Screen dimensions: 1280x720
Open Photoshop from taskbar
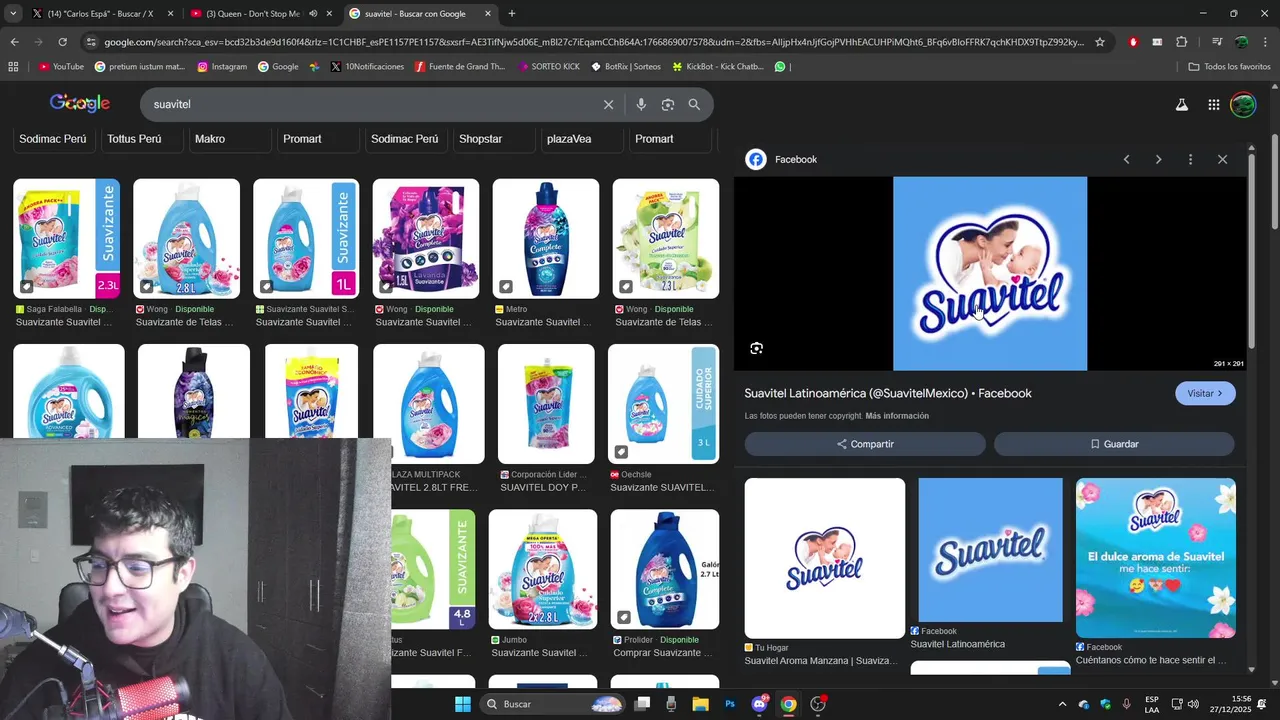730,704
